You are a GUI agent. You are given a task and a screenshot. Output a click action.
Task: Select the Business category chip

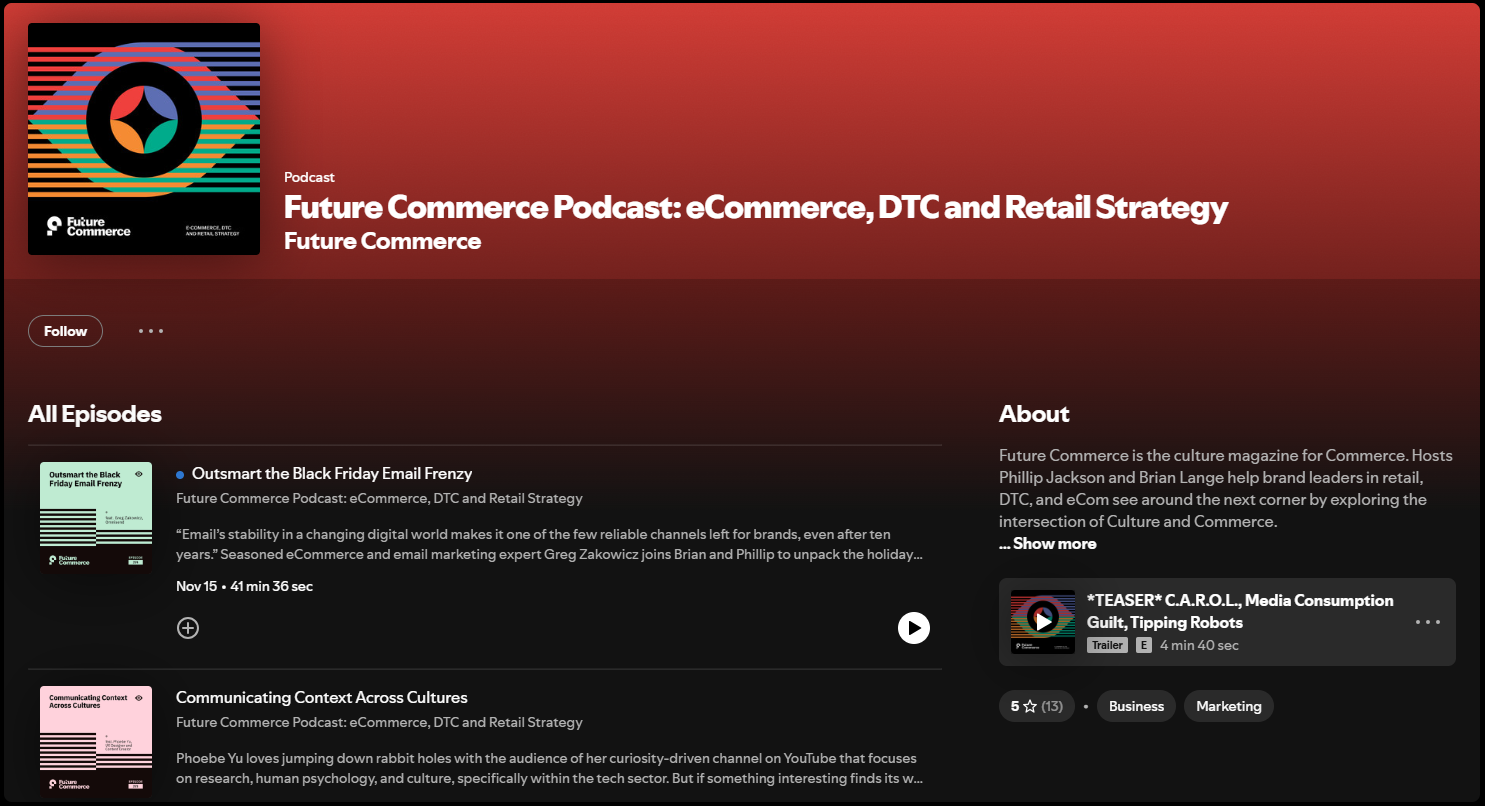(1136, 706)
